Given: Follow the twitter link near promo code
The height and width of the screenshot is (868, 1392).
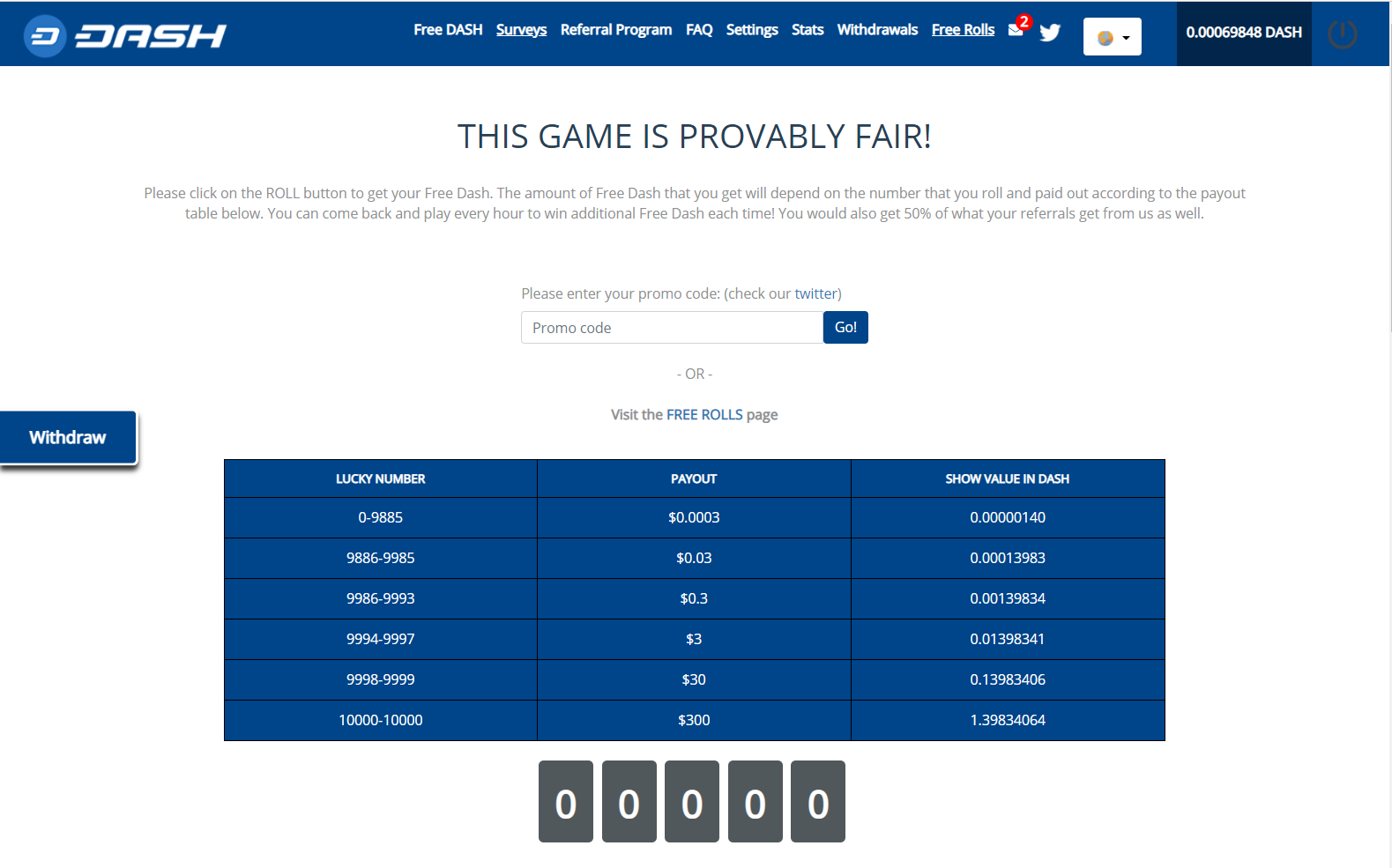Looking at the screenshot, I should click(x=815, y=293).
